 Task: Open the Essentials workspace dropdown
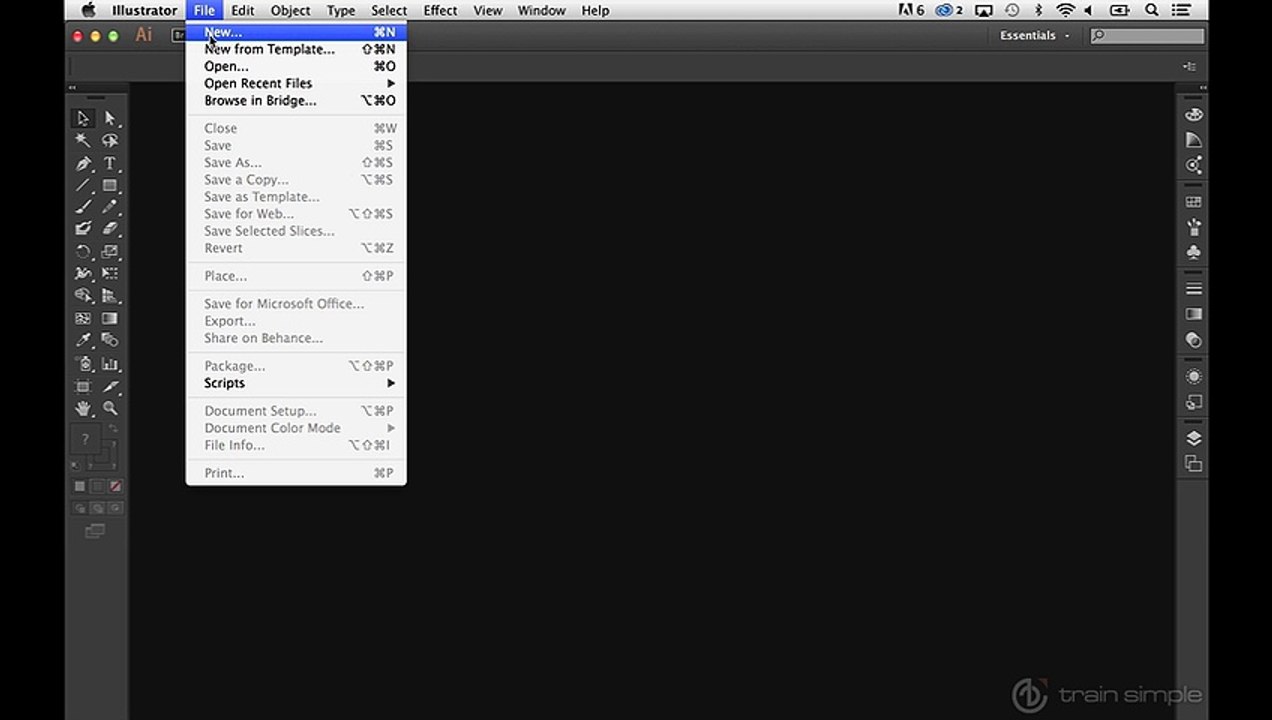pos(1034,35)
